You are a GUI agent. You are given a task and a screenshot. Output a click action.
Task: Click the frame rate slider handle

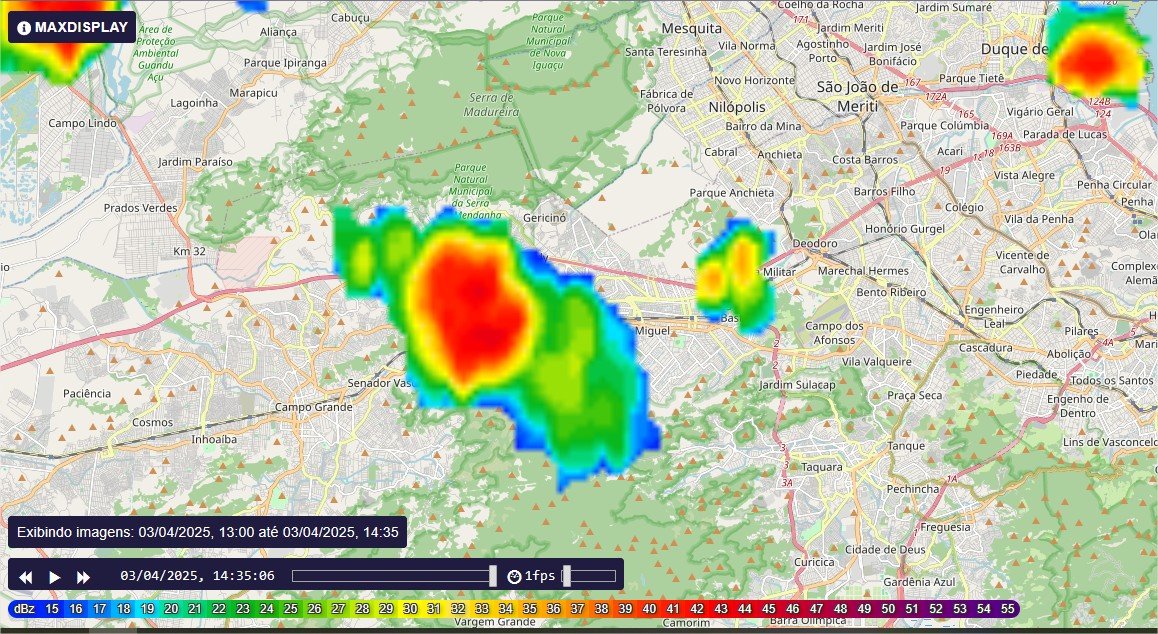566,576
